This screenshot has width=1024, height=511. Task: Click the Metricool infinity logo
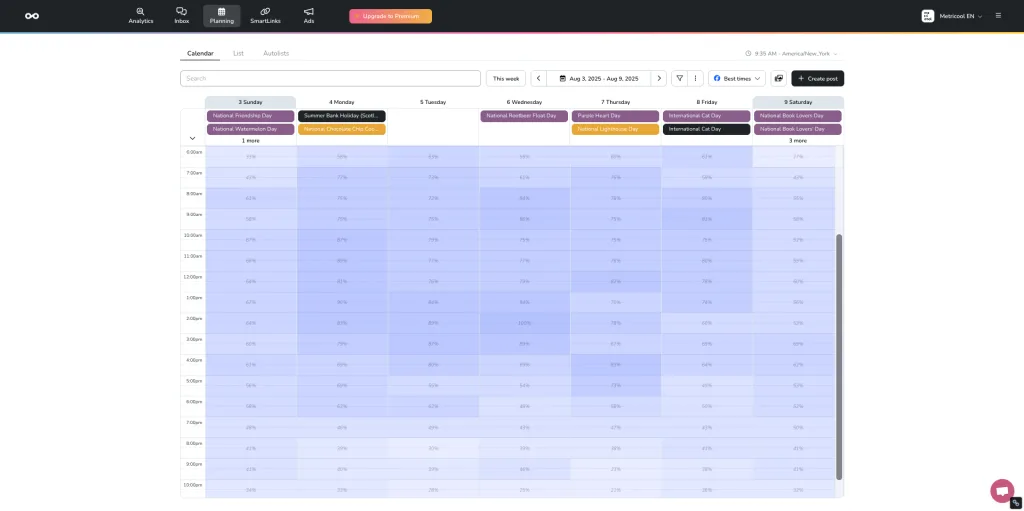tap(32, 16)
